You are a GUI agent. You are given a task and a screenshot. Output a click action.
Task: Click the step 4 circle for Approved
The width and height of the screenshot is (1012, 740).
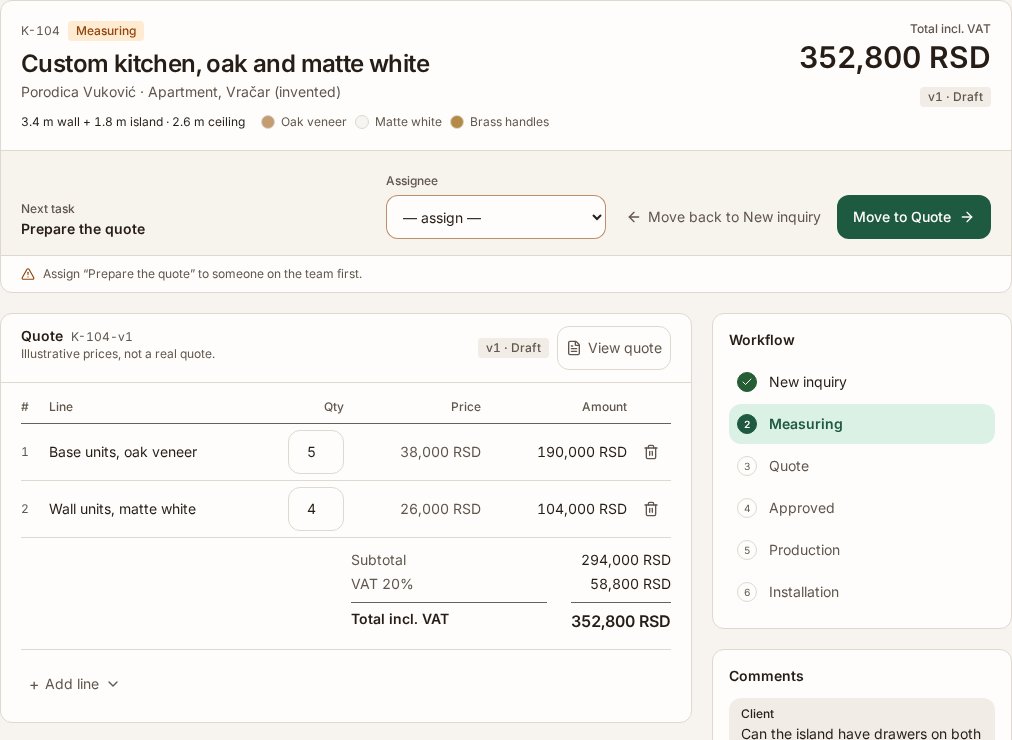[747, 508]
